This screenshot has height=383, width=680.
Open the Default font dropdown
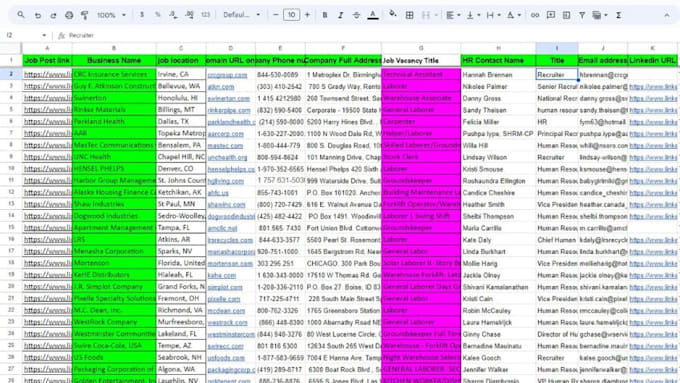[242, 15]
